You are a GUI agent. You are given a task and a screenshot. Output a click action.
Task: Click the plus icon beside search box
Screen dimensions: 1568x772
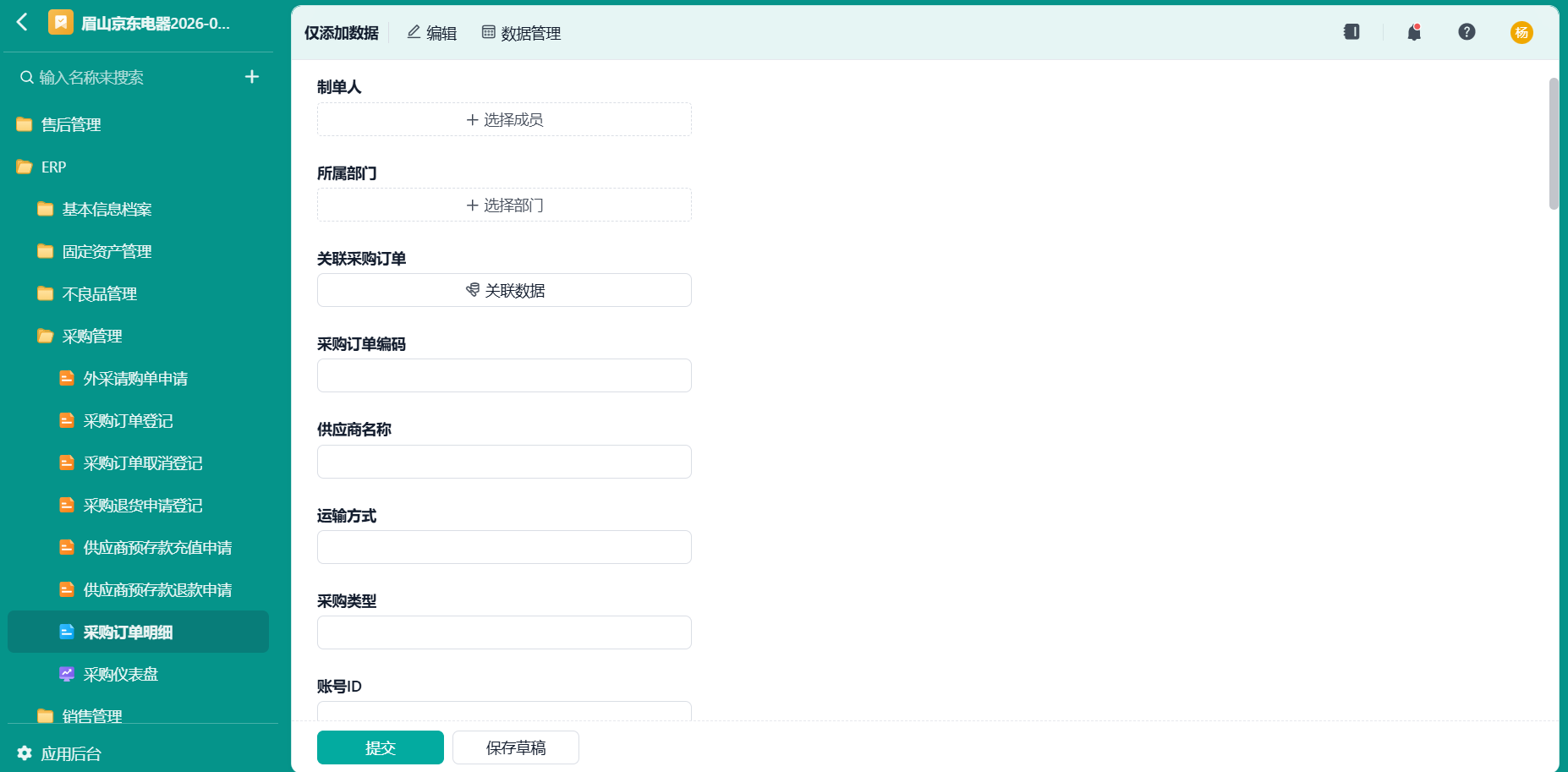[252, 77]
